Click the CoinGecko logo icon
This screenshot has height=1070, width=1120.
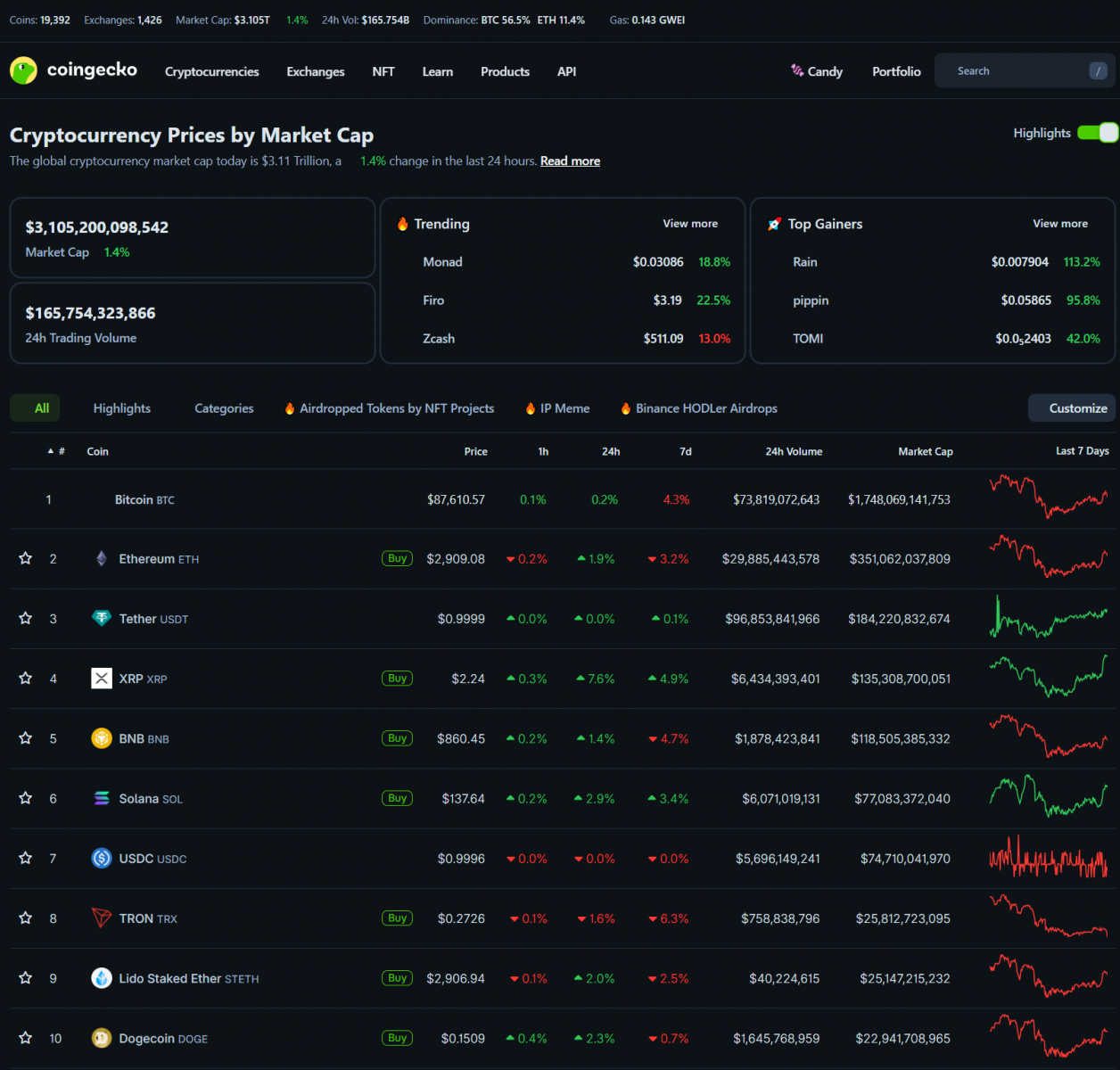[23, 70]
